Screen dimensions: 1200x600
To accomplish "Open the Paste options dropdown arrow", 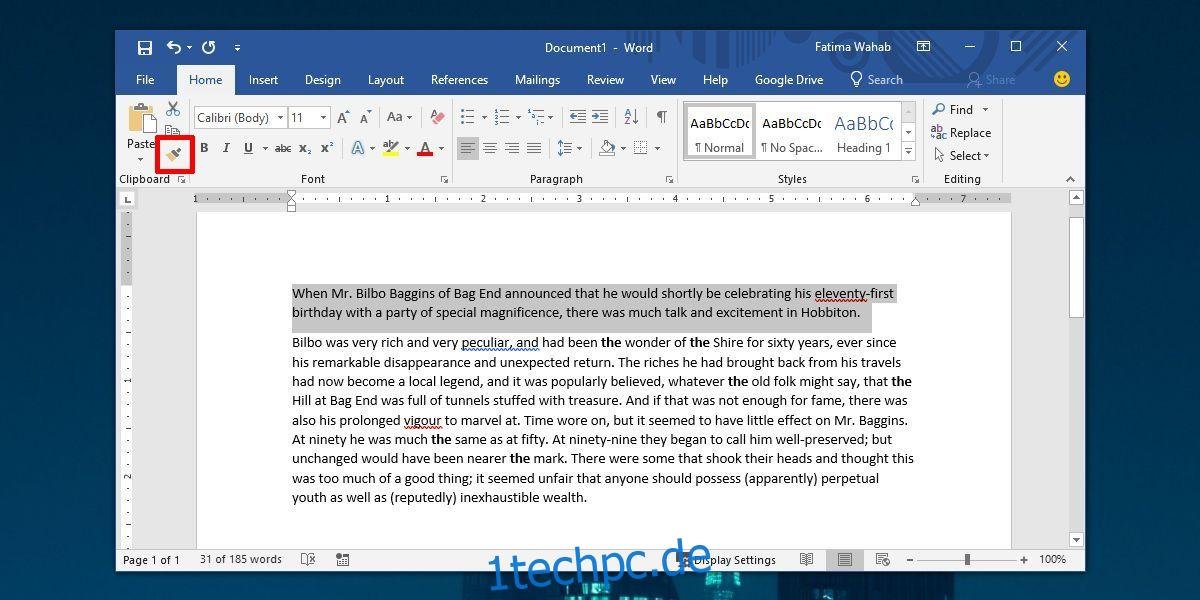I will pos(141,158).
